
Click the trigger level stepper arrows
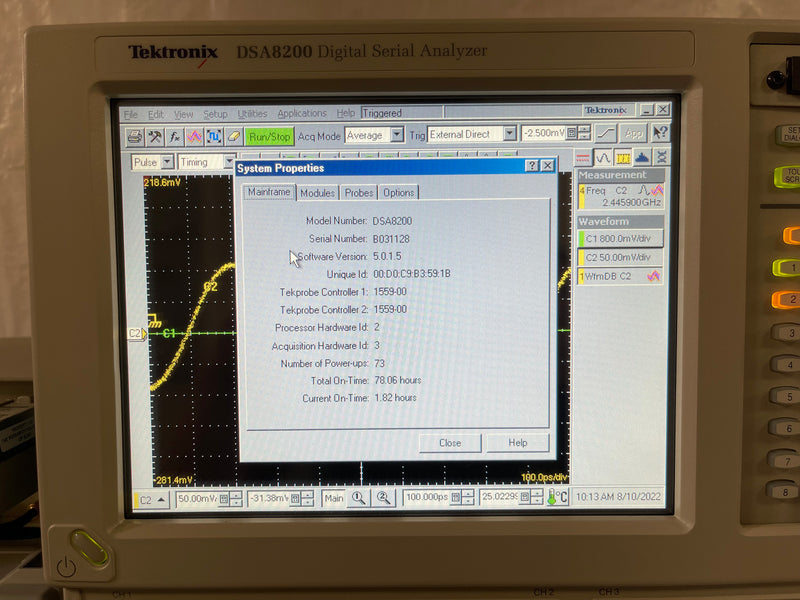tap(585, 133)
